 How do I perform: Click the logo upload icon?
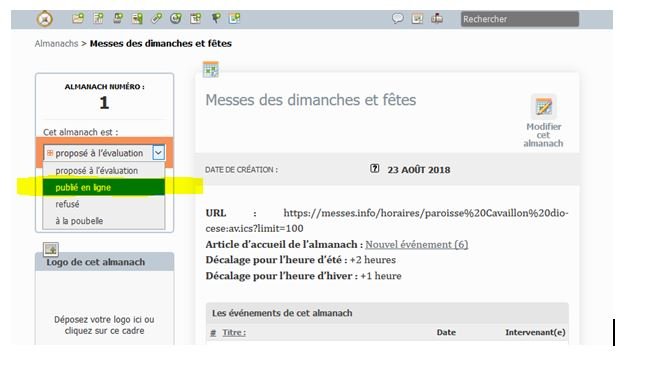[51, 249]
